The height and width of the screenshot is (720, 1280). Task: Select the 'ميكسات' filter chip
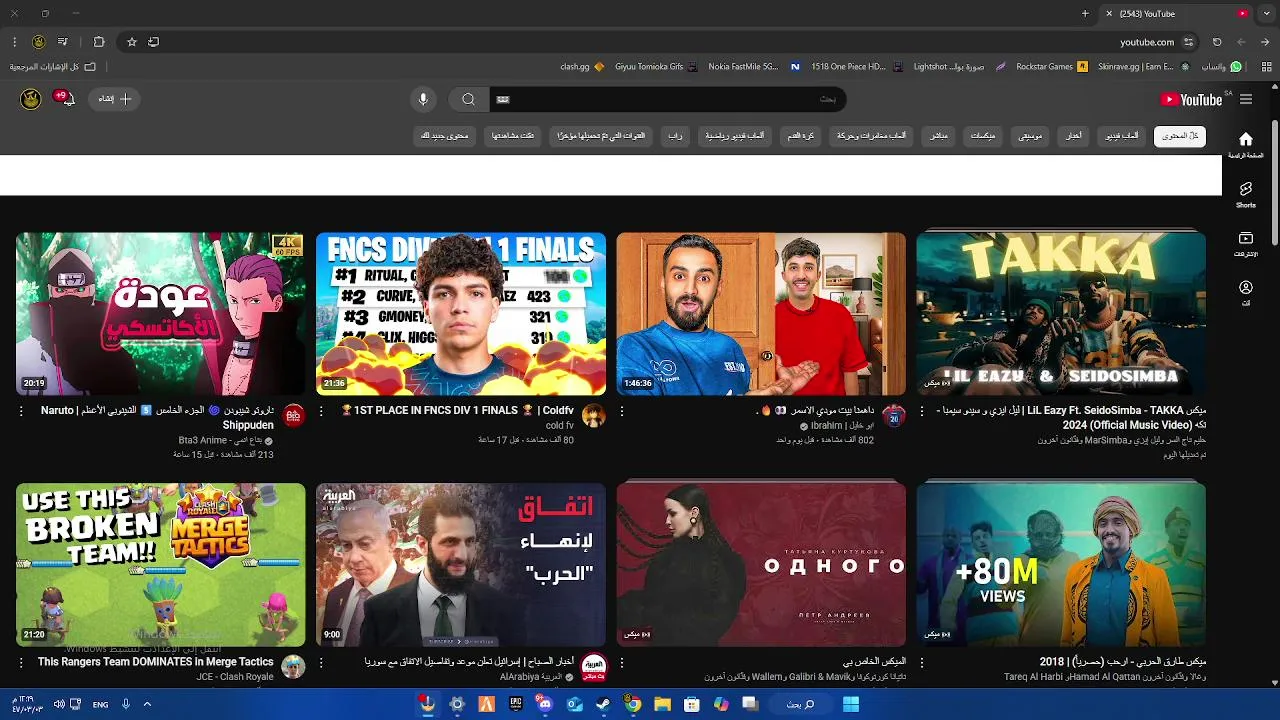tap(982, 135)
